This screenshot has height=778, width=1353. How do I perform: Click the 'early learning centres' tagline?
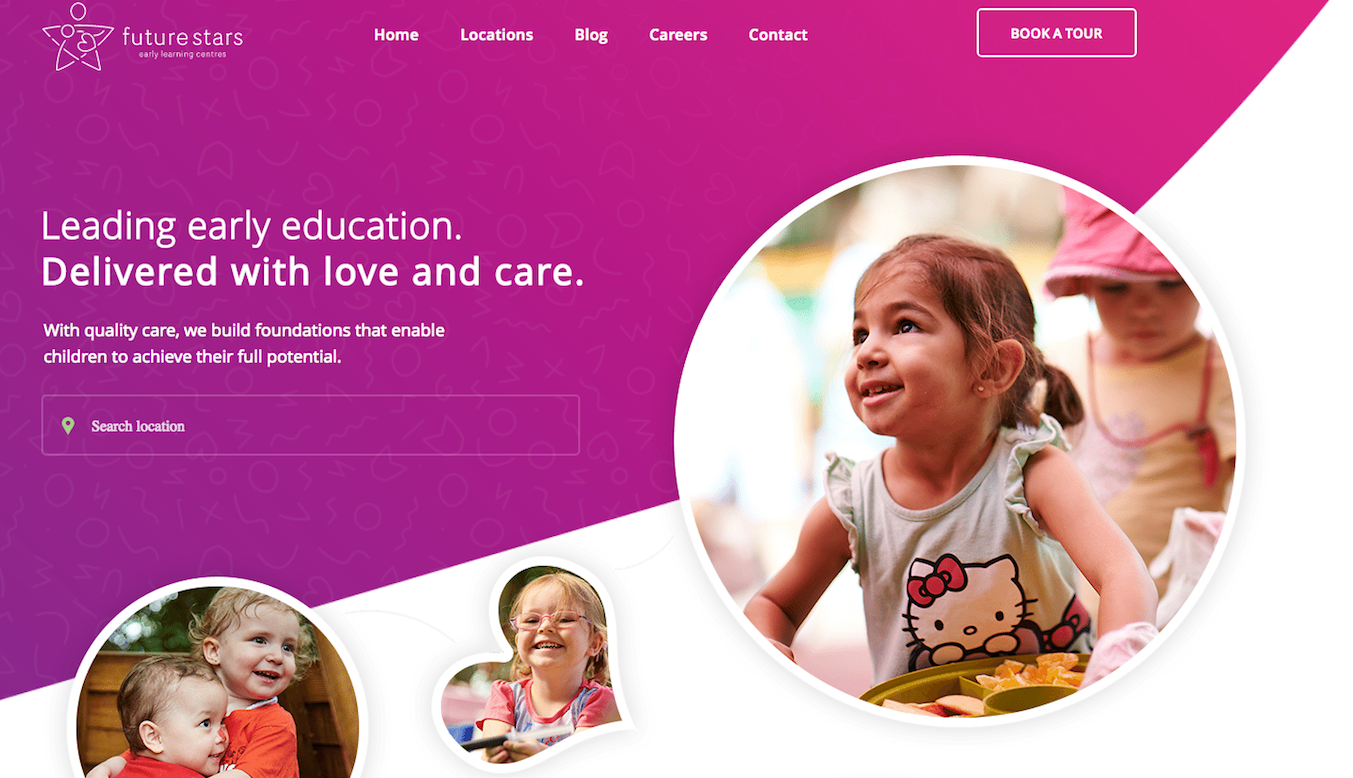[x=182, y=54]
